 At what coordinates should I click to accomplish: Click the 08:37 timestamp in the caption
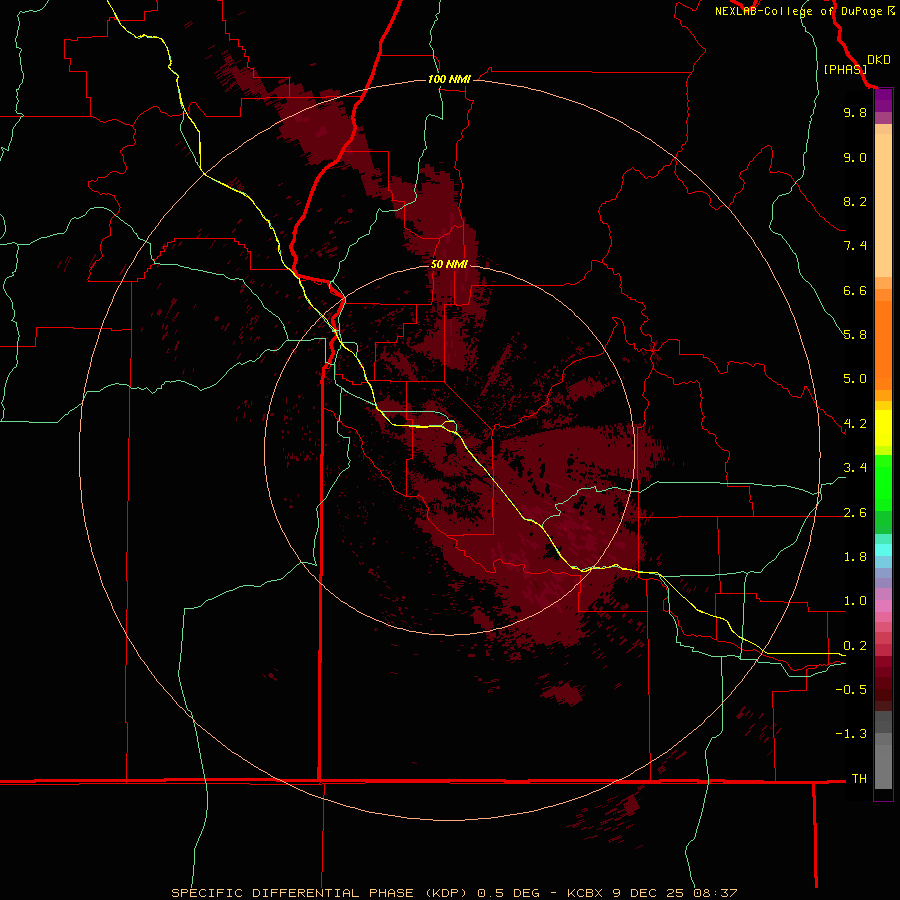coord(715,893)
